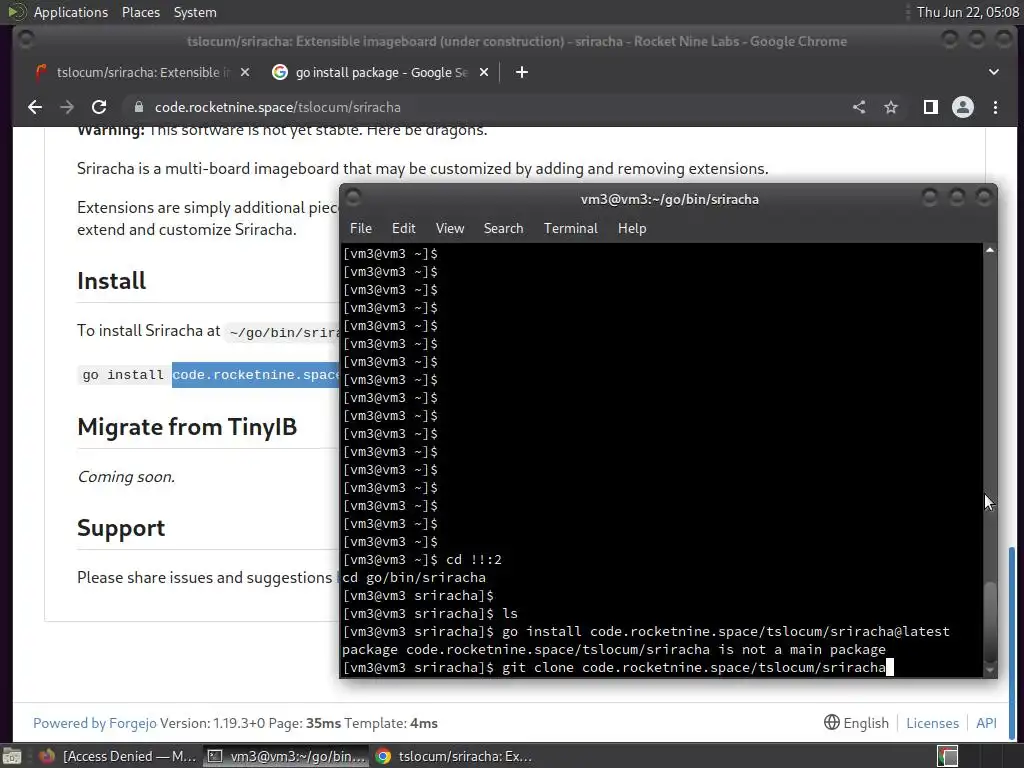1024x768 pixels.
Task: Open terminal File menu
Action: 360,228
